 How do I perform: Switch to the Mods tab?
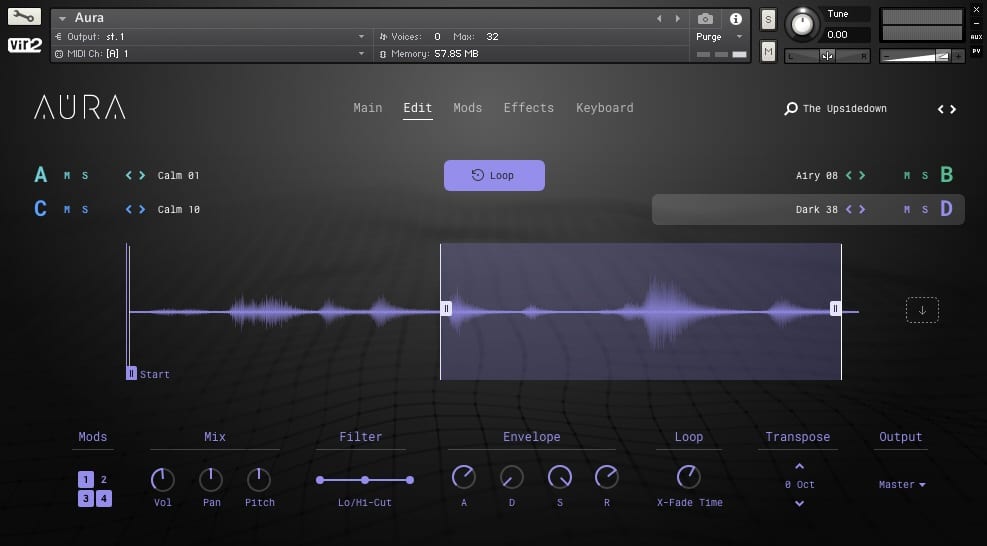click(468, 108)
